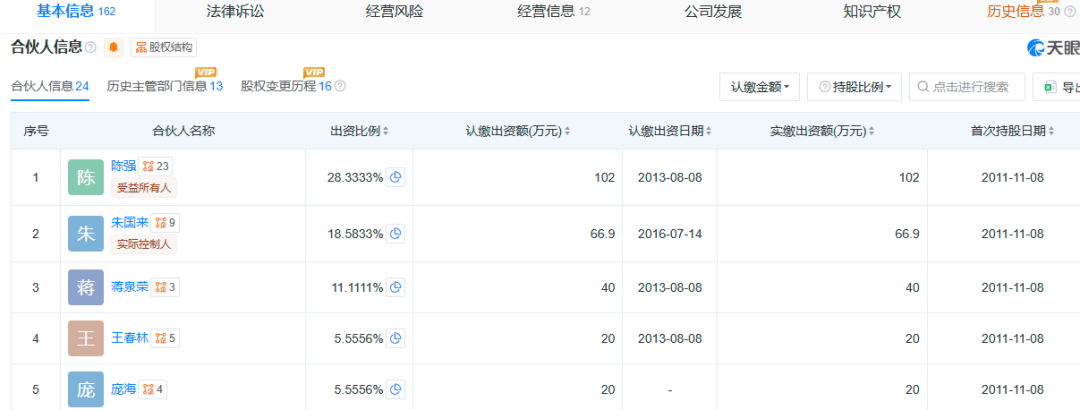Screen dimensions: 1080x410
Task: Click the 点击进行搜索 search field
Action: click(967, 87)
